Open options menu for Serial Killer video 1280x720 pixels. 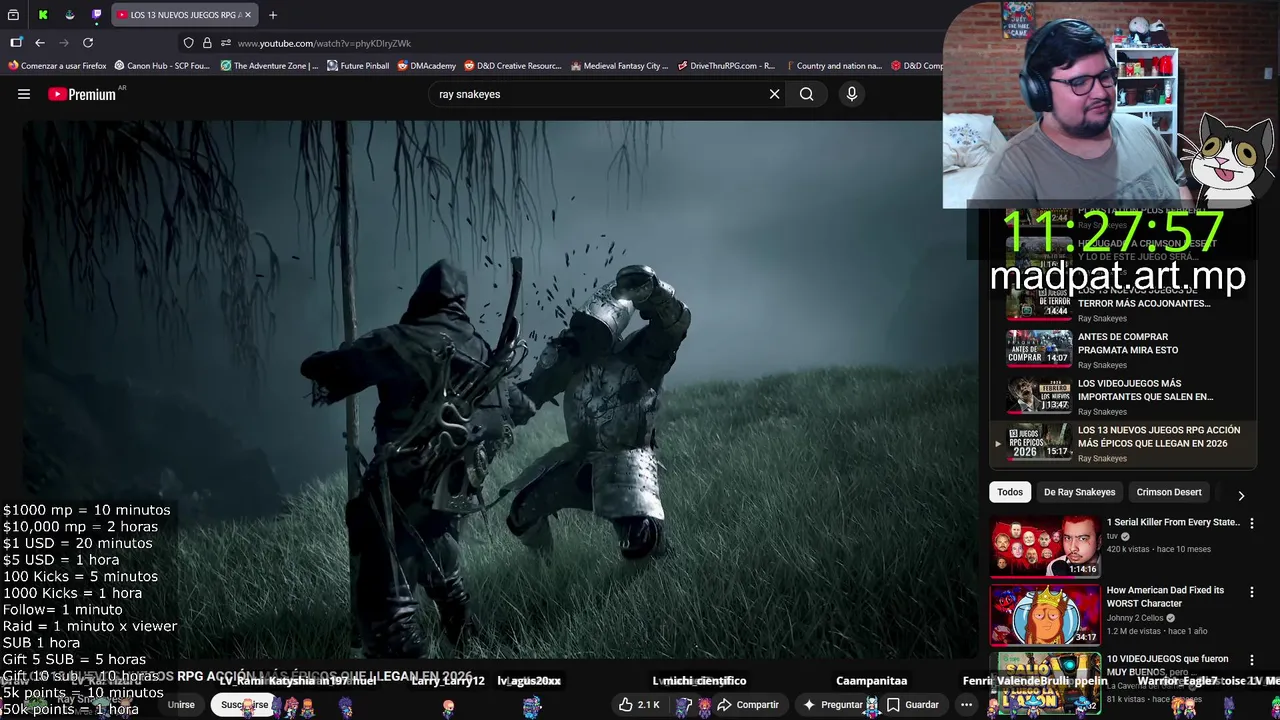(x=1251, y=524)
